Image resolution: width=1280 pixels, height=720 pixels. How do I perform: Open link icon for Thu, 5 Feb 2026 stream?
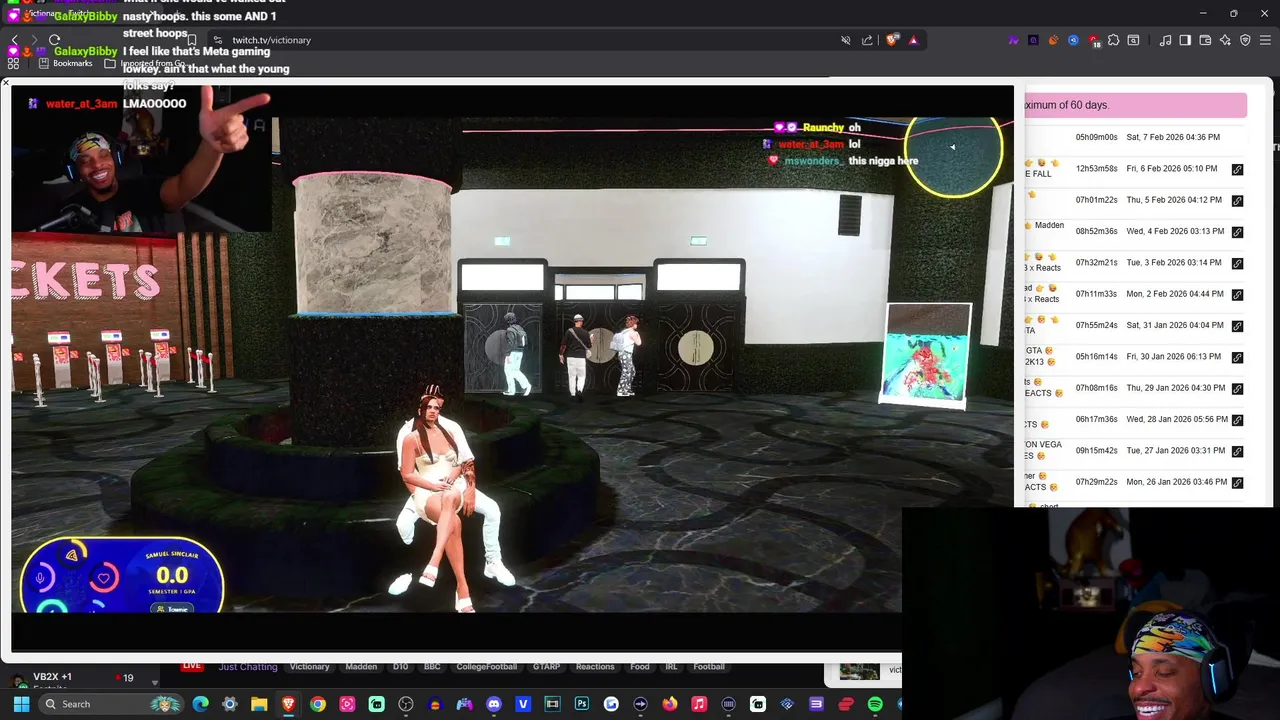[1237, 200]
